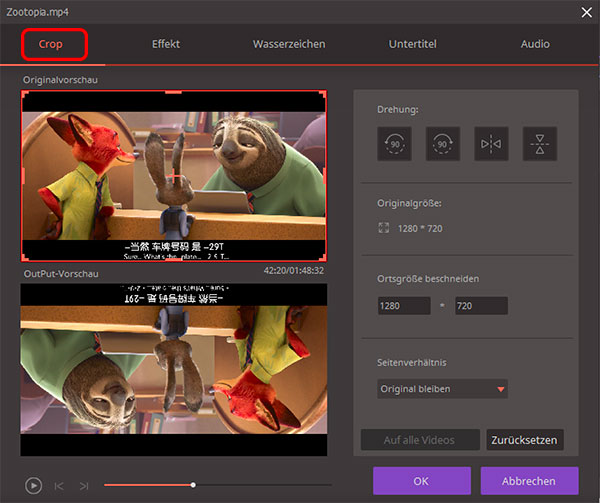
Task: Click the Originalvorschau label
Action: (60, 80)
